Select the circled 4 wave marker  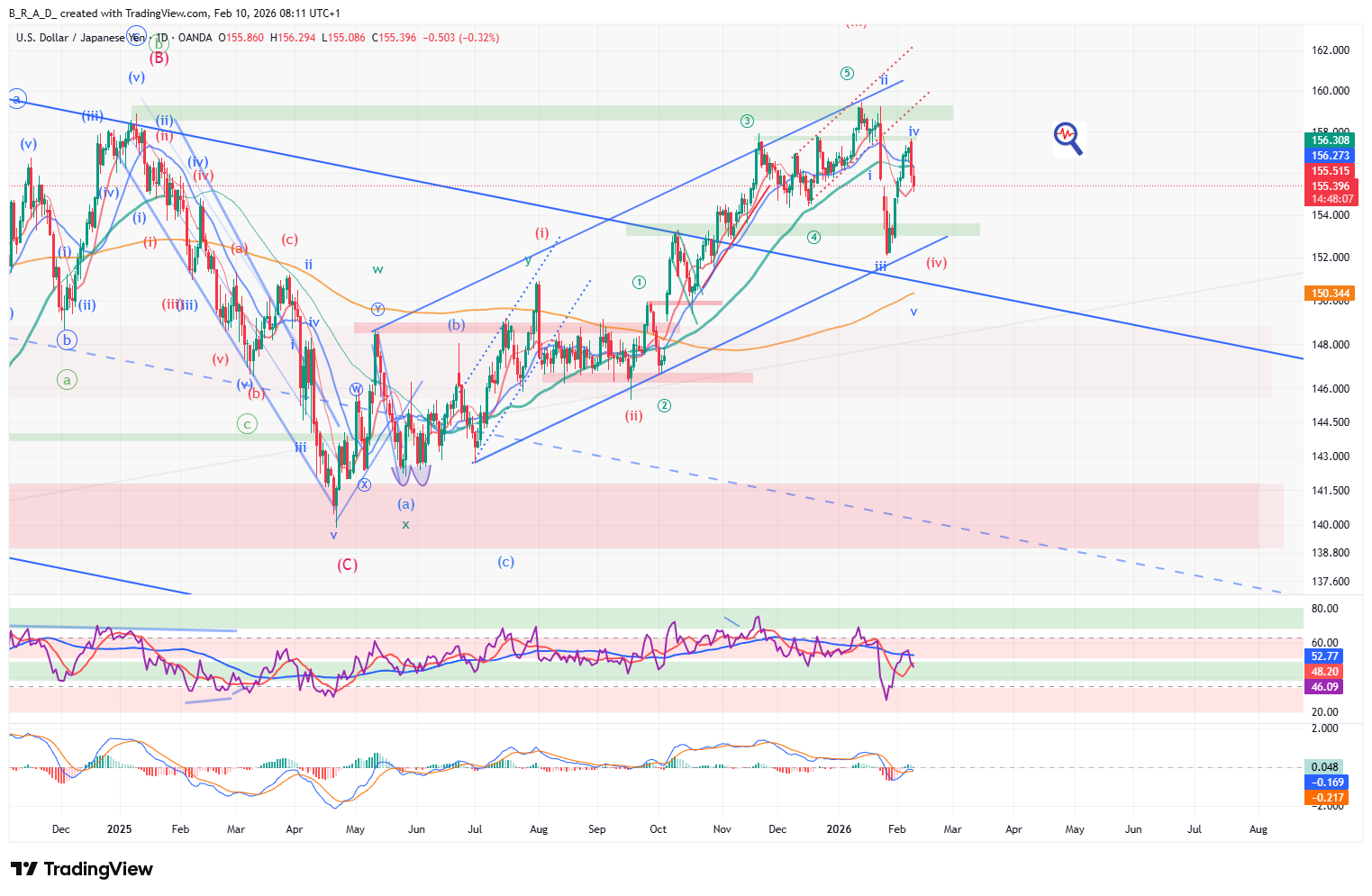point(813,238)
